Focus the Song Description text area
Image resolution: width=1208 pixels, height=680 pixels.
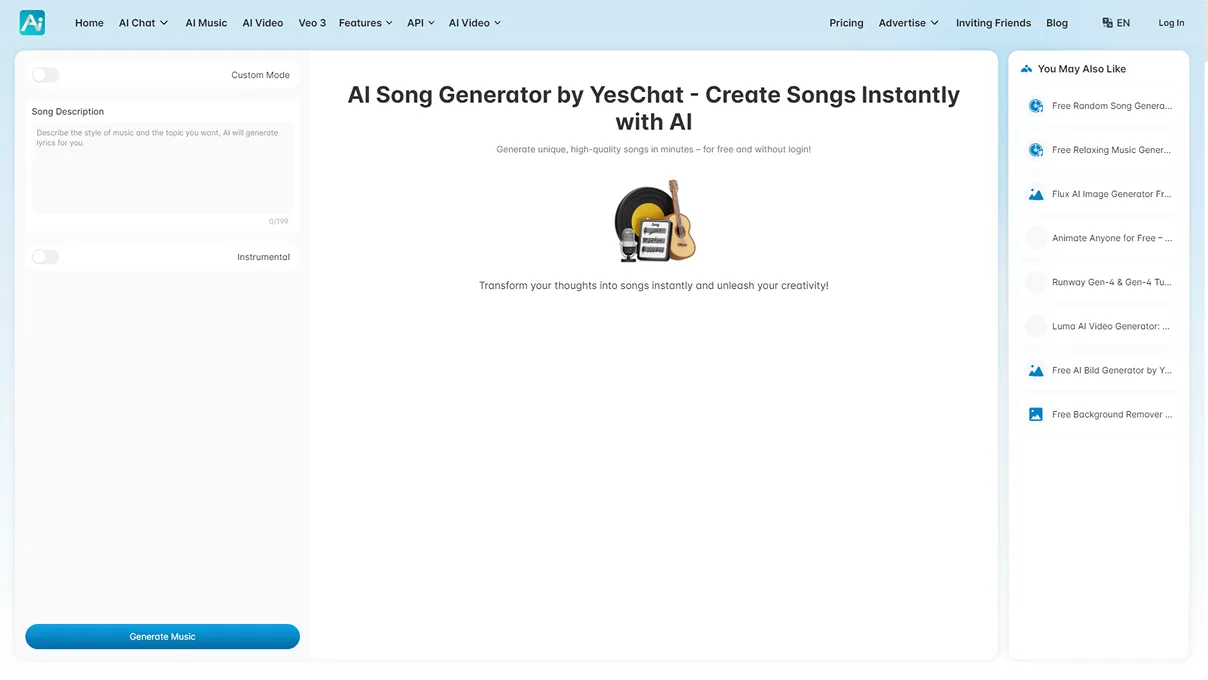(x=162, y=168)
